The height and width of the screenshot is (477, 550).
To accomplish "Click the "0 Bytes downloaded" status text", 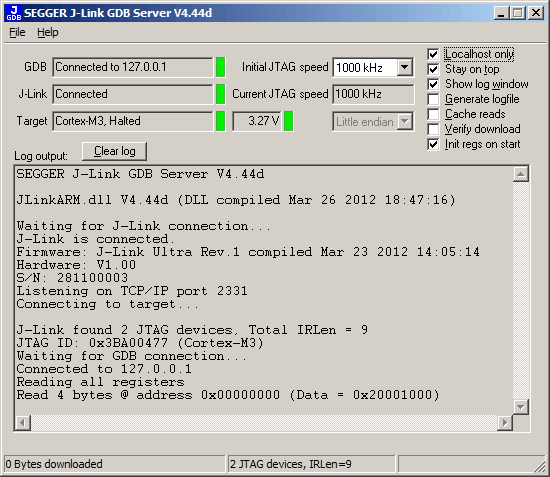I will click(54, 464).
